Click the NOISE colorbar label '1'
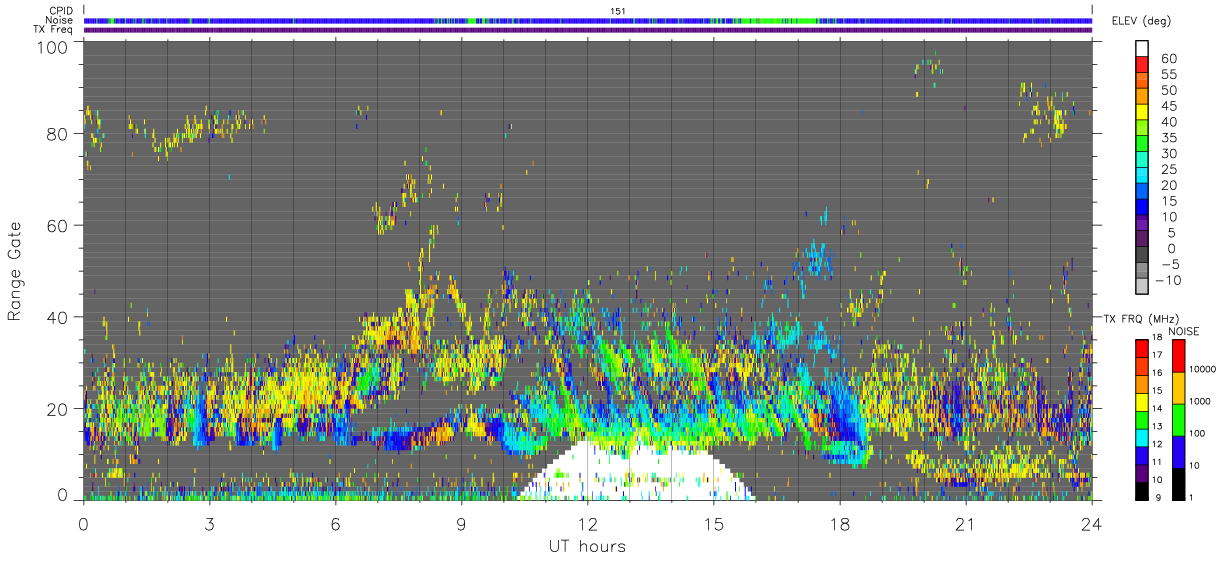Image resolution: width=1228 pixels, height=567 pixels. click(1191, 497)
